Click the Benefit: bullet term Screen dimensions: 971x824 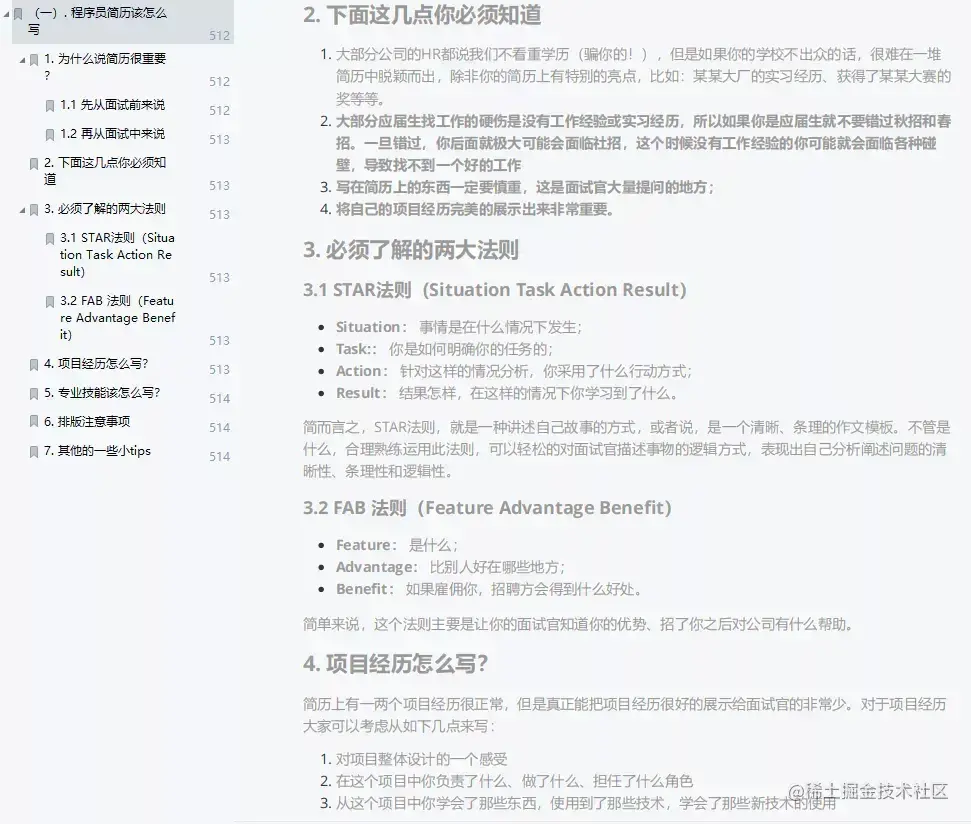pos(365,589)
